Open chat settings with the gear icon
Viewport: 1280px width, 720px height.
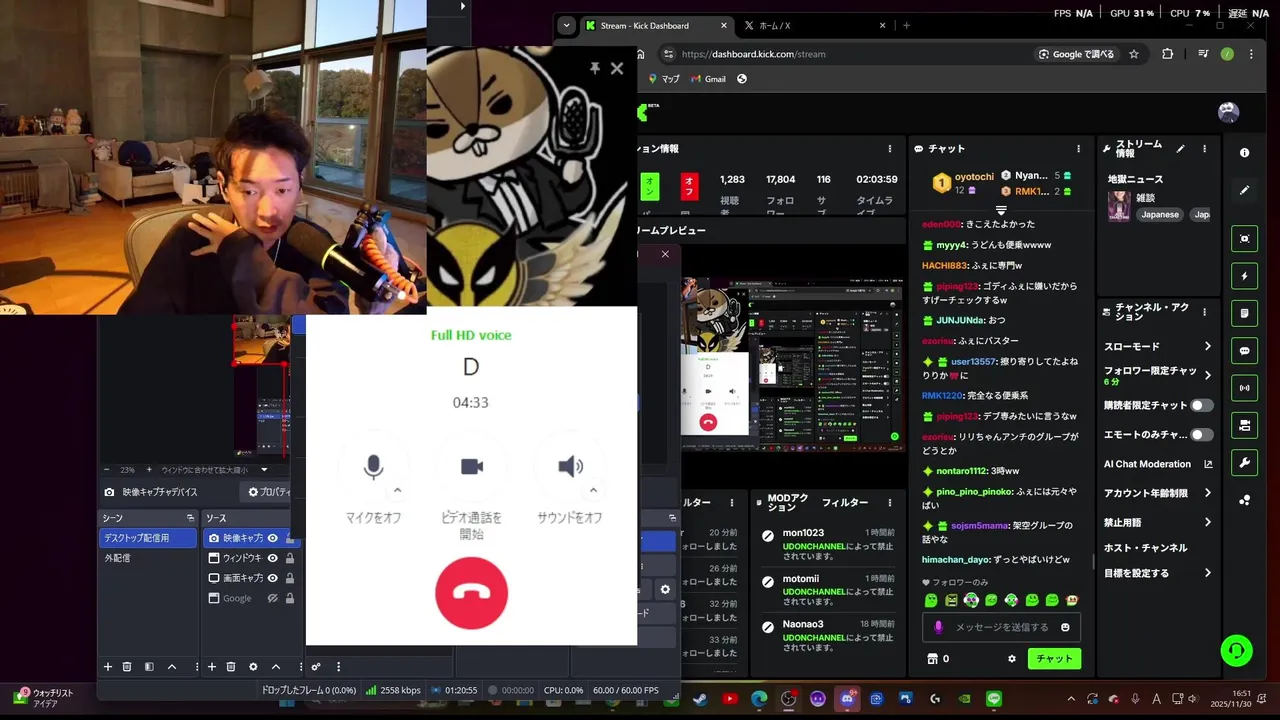tap(1012, 659)
